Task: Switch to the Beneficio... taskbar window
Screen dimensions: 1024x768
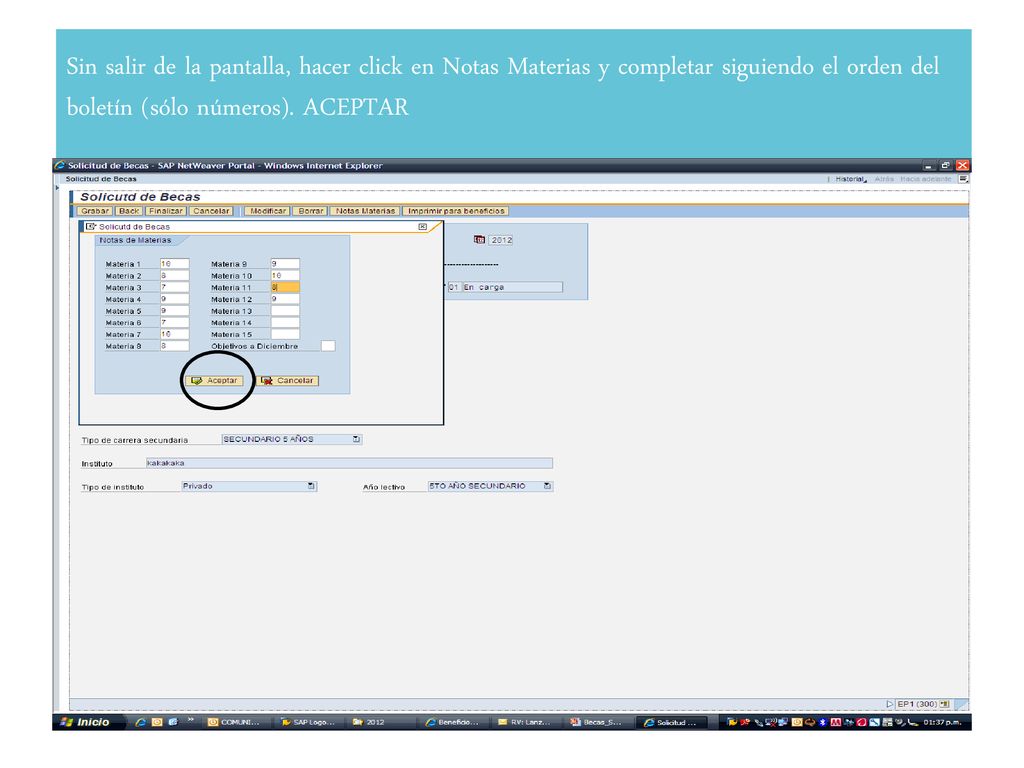Action: pyautogui.click(x=453, y=722)
